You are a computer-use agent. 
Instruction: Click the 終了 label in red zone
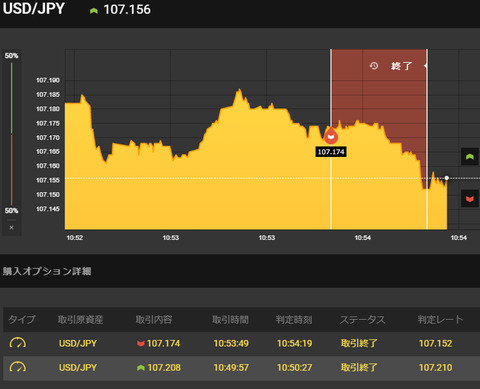(402, 66)
